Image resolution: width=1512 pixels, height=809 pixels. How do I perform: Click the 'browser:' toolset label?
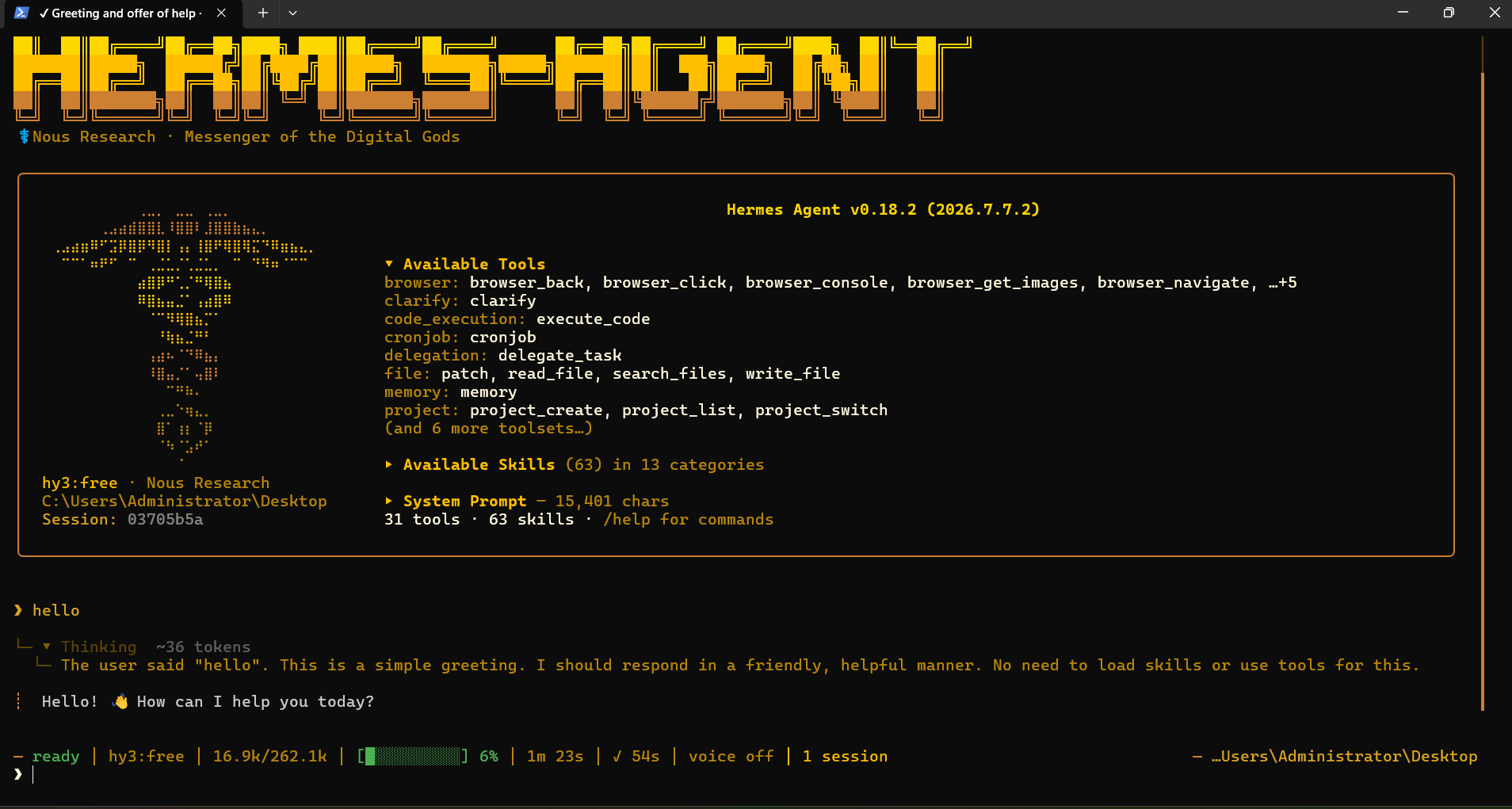click(421, 283)
